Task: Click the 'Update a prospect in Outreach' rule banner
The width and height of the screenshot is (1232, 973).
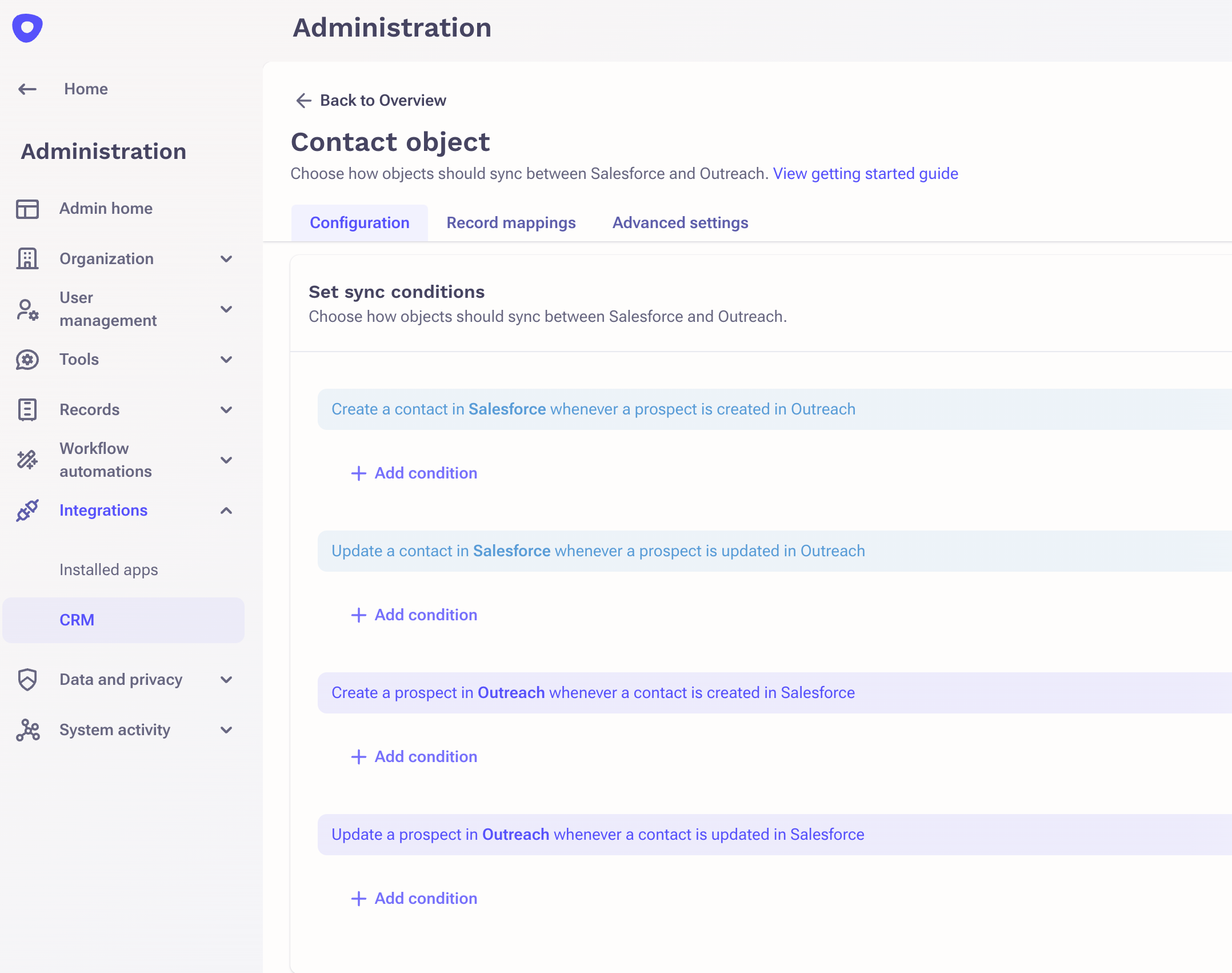Action: pos(774,835)
